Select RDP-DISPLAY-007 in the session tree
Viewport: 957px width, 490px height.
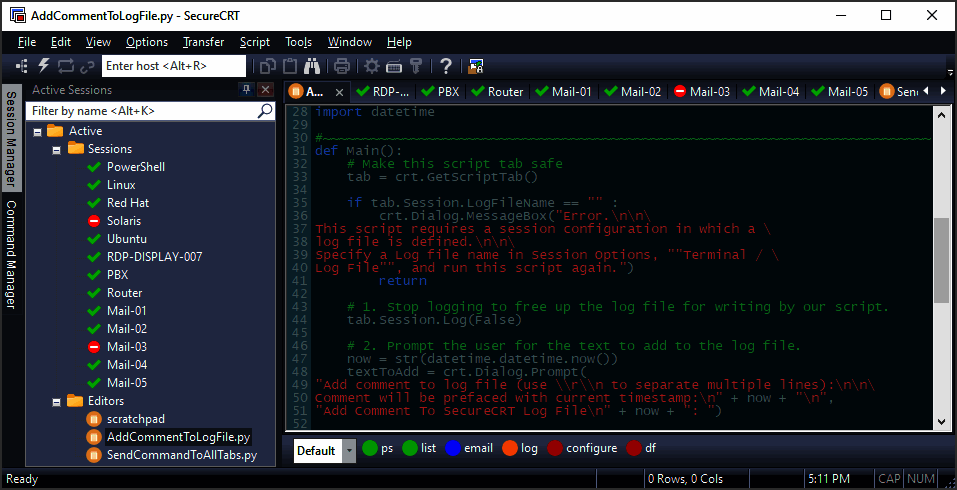tap(154, 257)
